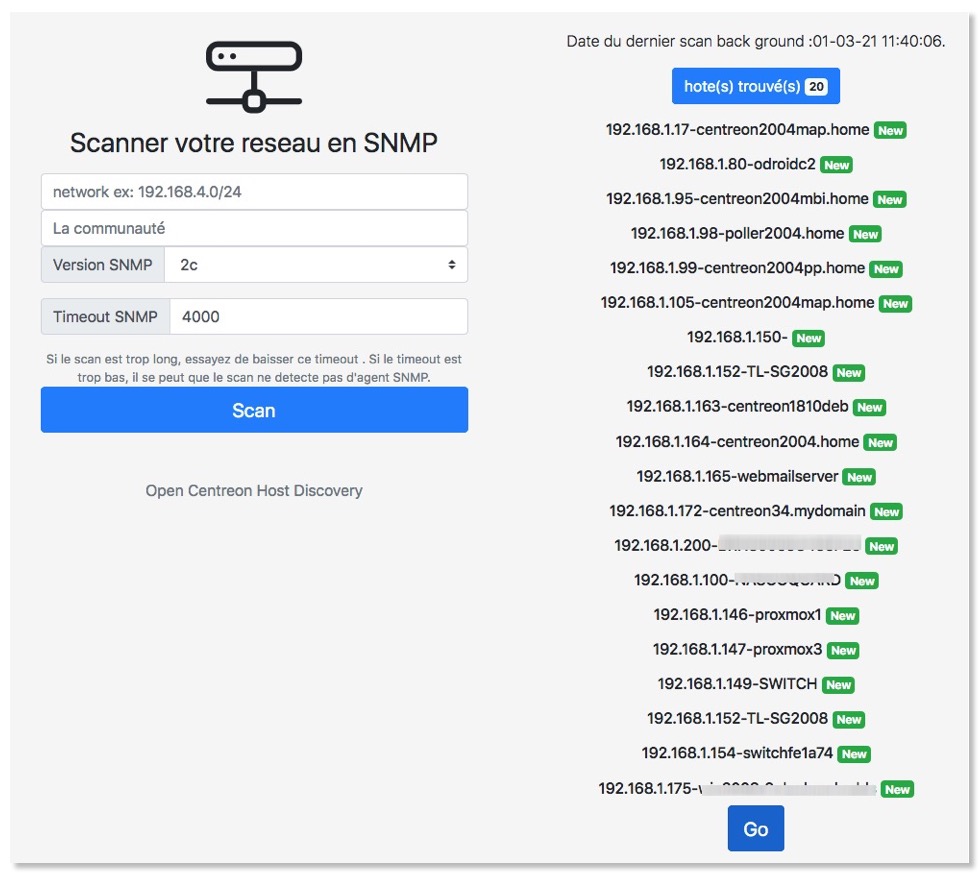Click New badge beside SWITCH host
This screenshot has height=873, width=979.
[x=838, y=685]
